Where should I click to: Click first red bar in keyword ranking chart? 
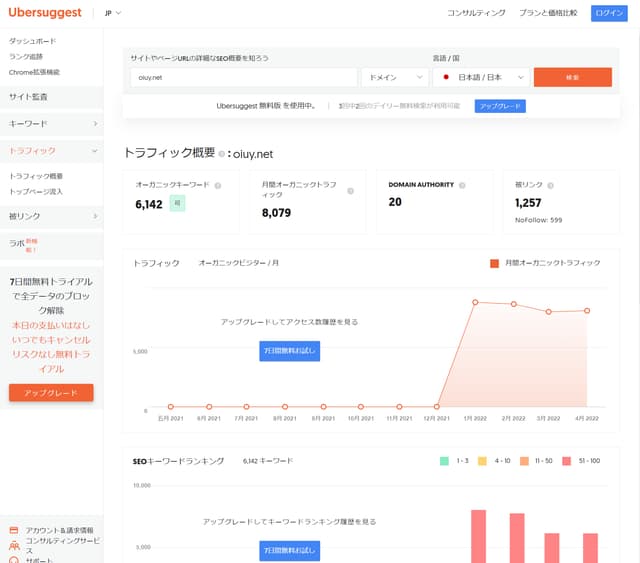(x=479, y=536)
